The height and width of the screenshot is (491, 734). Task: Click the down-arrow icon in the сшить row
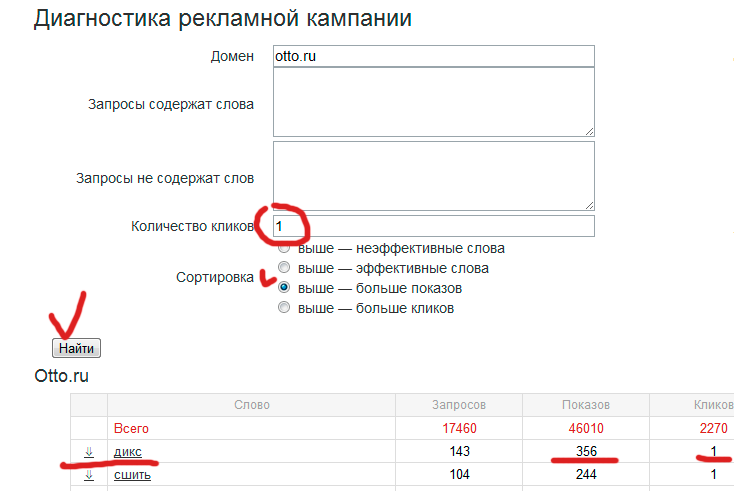(x=89, y=475)
